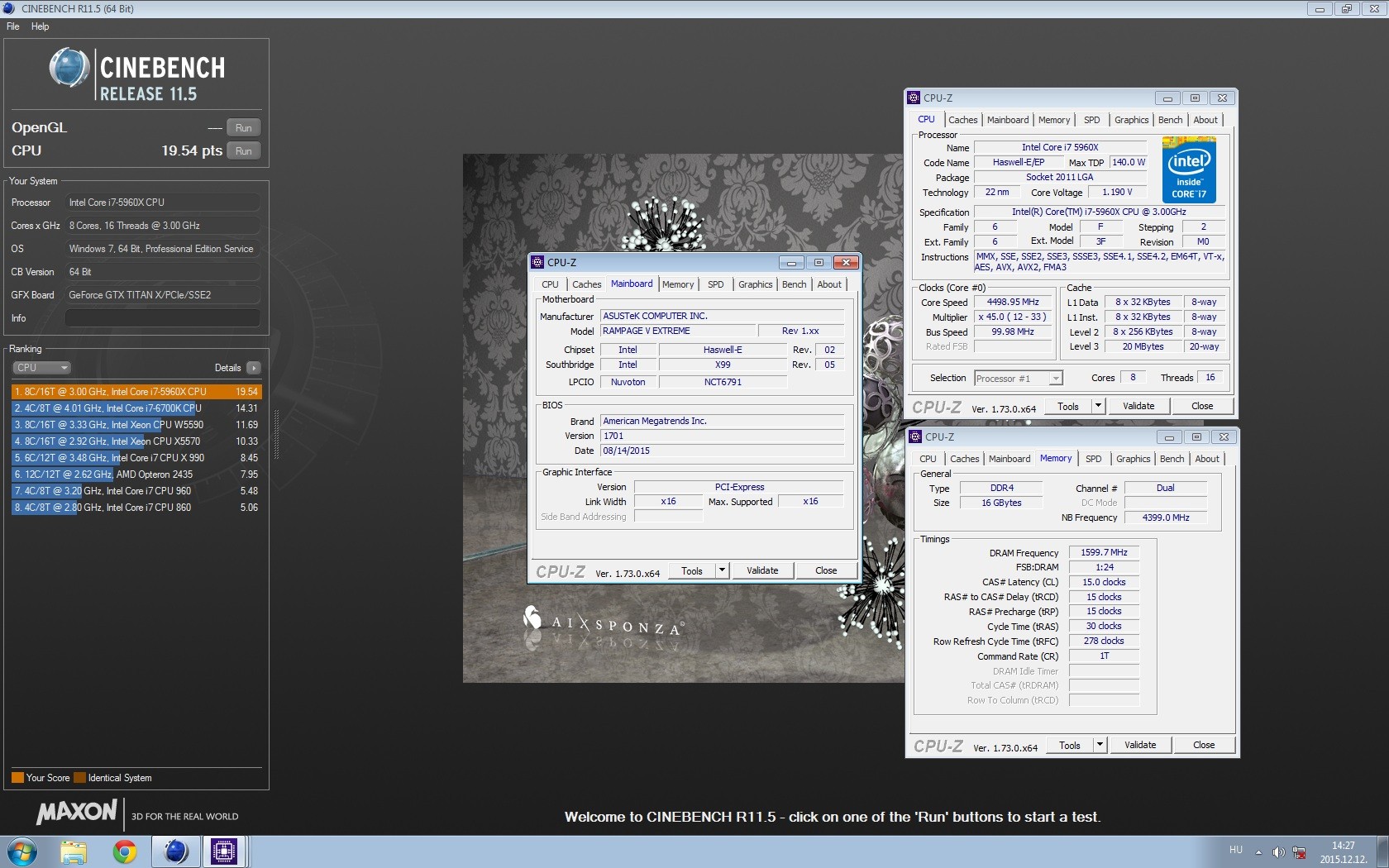The width and height of the screenshot is (1389, 868).
Task: Open SPD tab in top CPU-Z processor window
Action: [x=1092, y=120]
